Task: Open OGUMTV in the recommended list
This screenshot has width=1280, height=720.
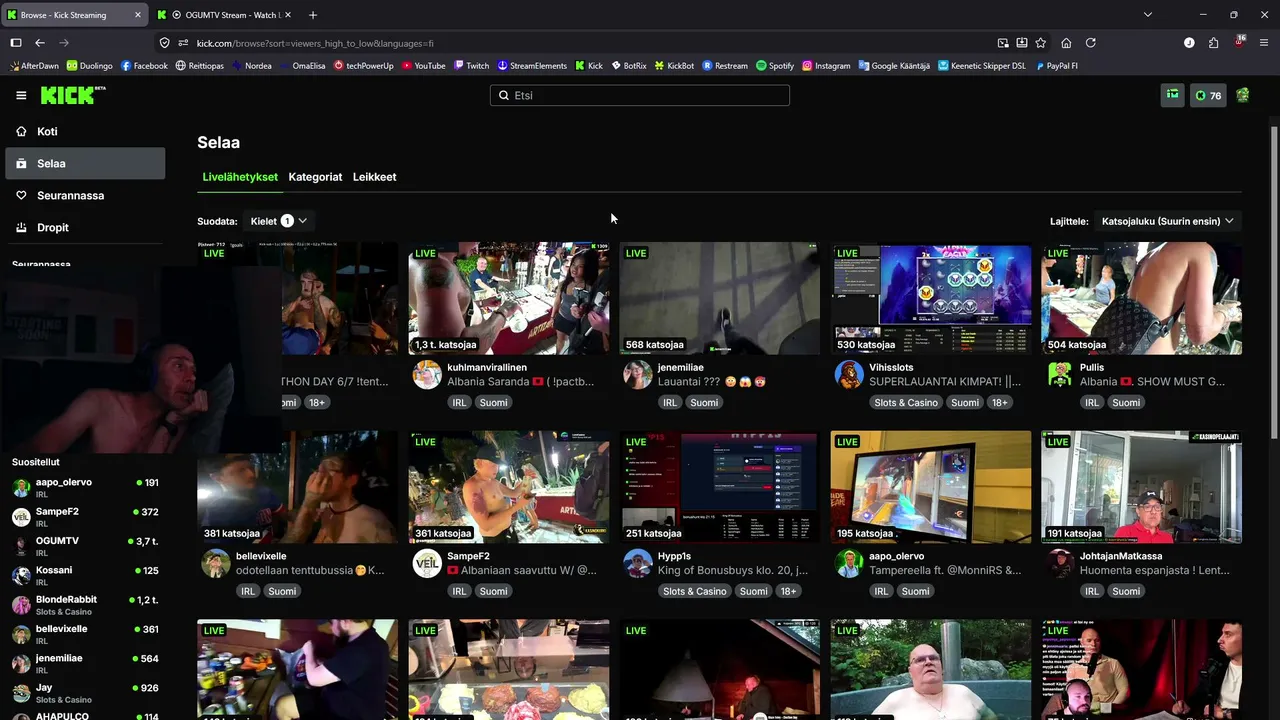Action: coord(85,545)
